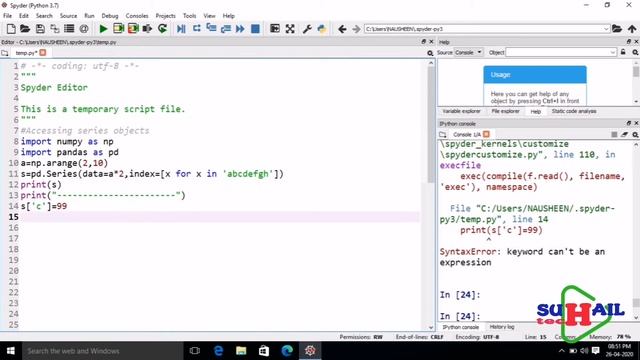Start debugging with the Debug file icon
Viewport: 640px width, 360px height.
(x=181, y=29)
